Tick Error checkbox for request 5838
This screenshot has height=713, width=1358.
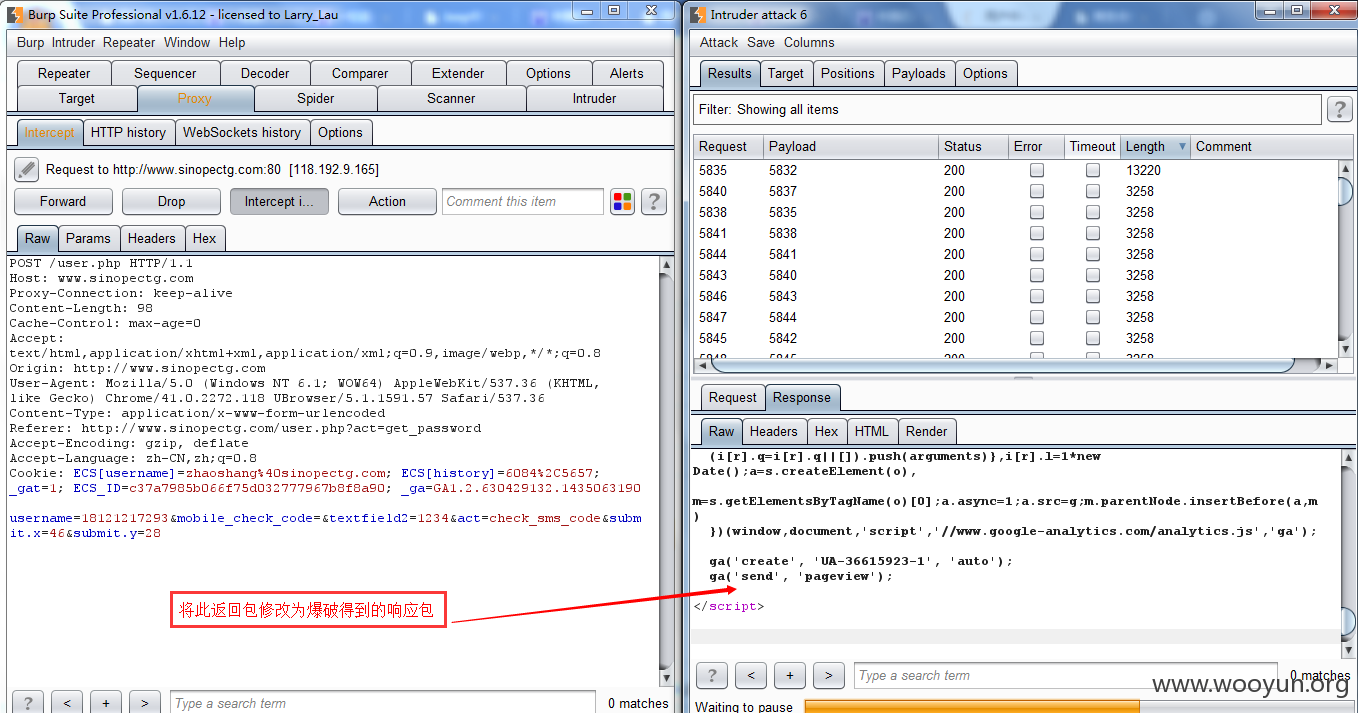[x=1037, y=212]
